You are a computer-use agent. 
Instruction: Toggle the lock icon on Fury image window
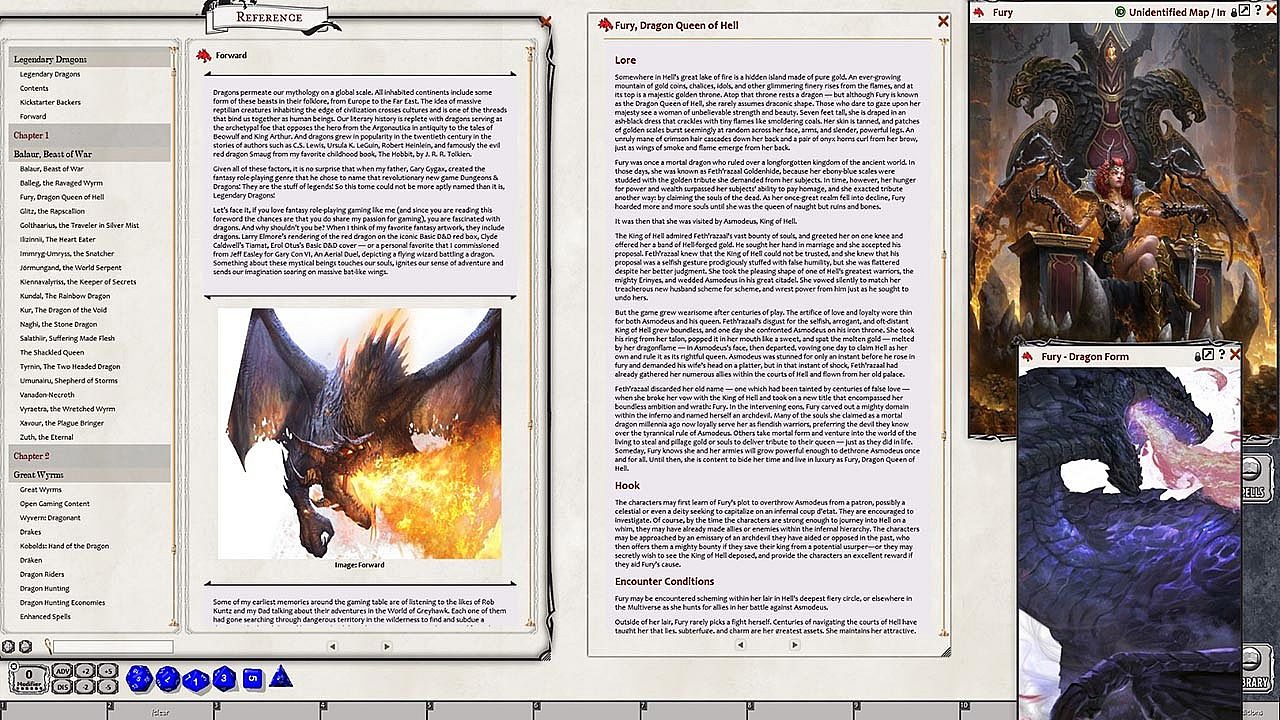1232,11
